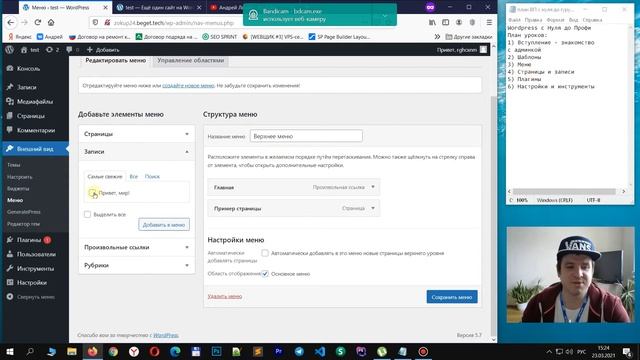Click the Добавить plus item in admin bar
The image size is (640, 360).
point(103,50)
